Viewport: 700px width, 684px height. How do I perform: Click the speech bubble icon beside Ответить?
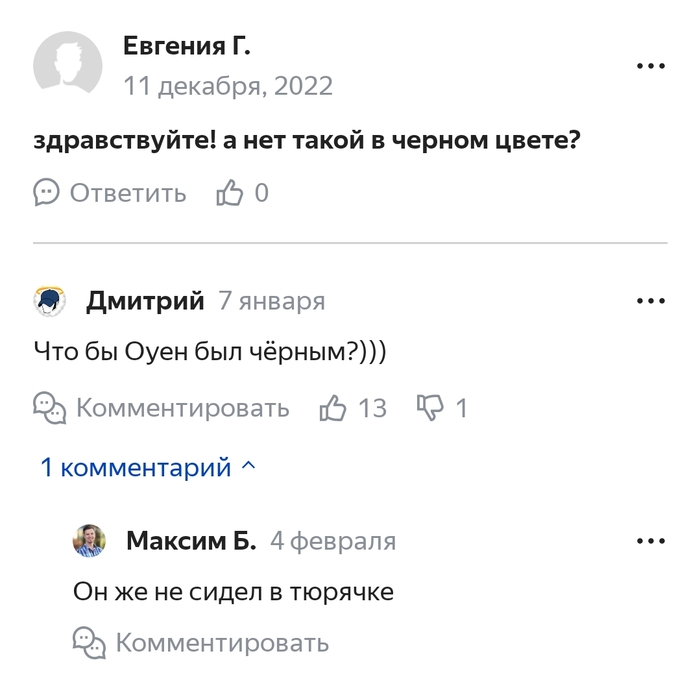[x=47, y=193]
